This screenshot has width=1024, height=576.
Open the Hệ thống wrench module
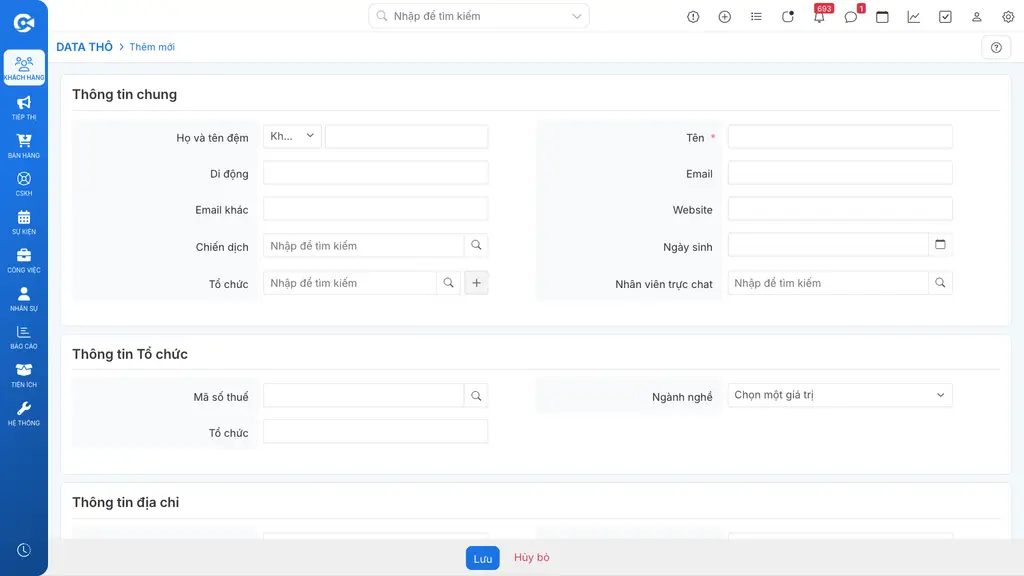click(x=24, y=413)
